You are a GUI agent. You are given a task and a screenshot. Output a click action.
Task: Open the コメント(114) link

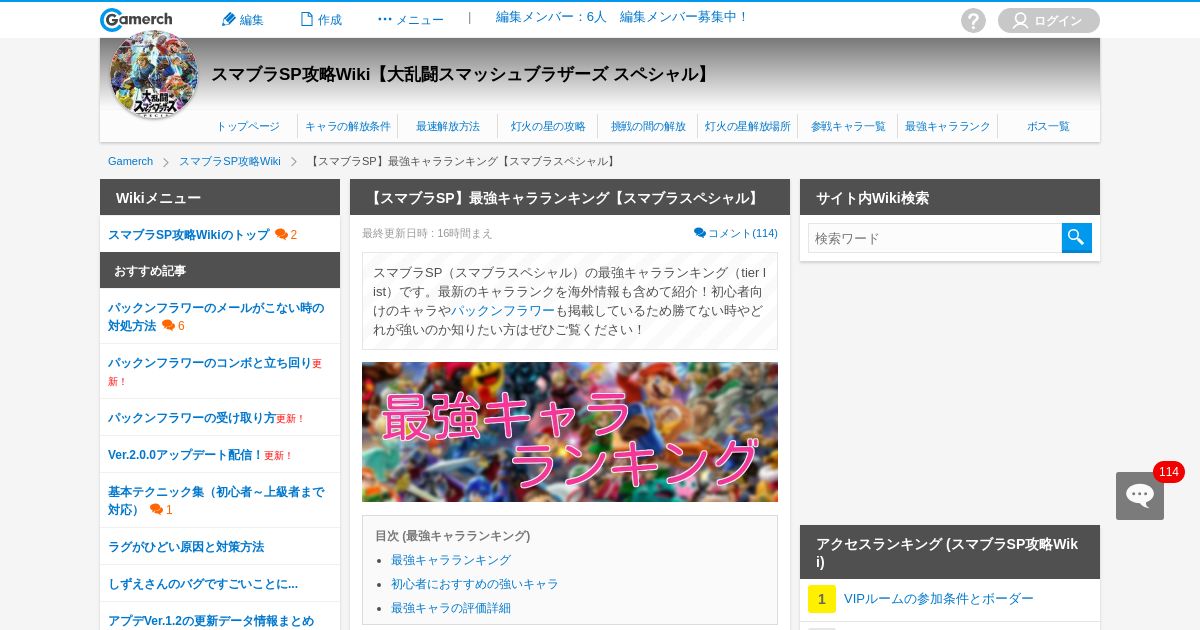[736, 233]
